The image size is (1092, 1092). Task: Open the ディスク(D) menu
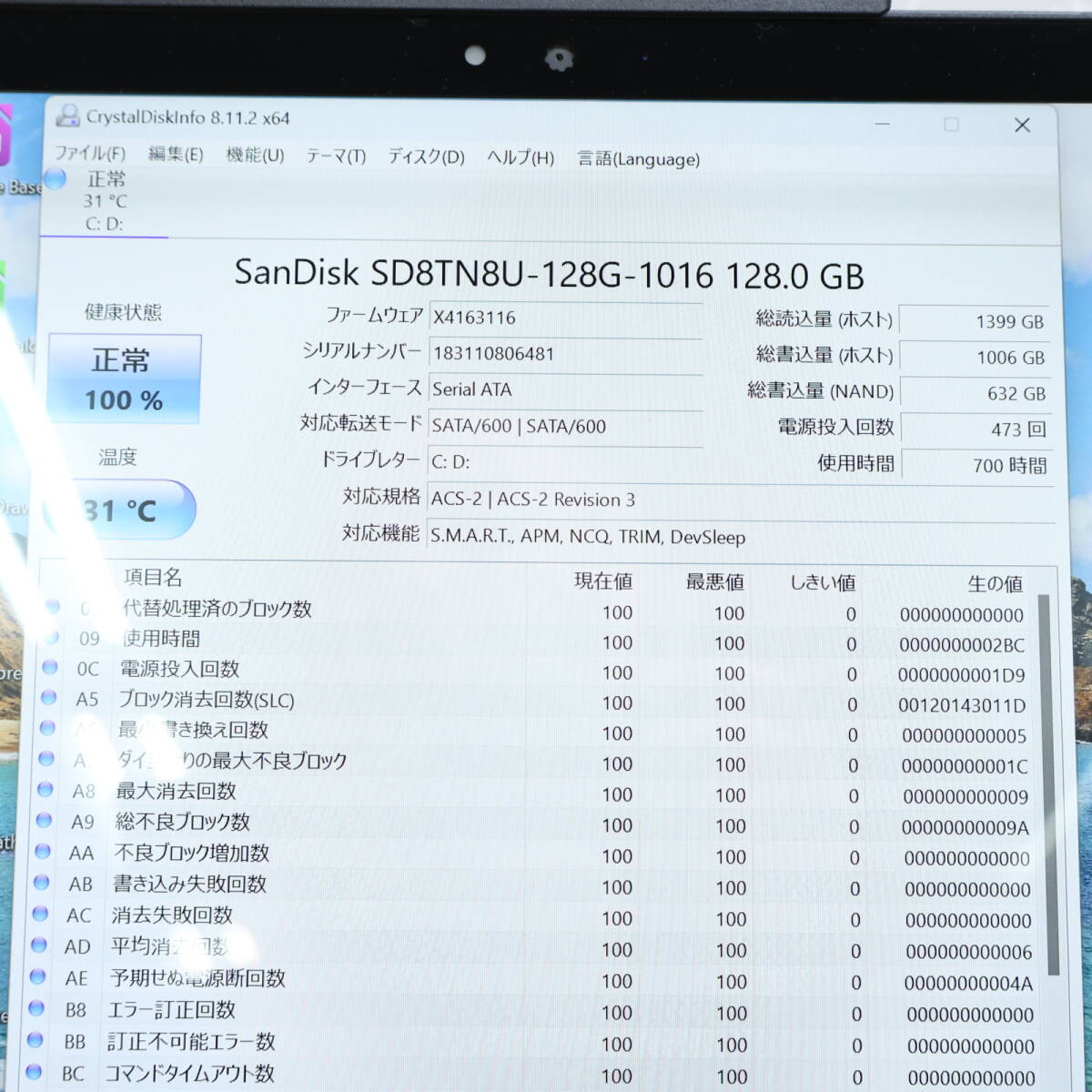426,157
